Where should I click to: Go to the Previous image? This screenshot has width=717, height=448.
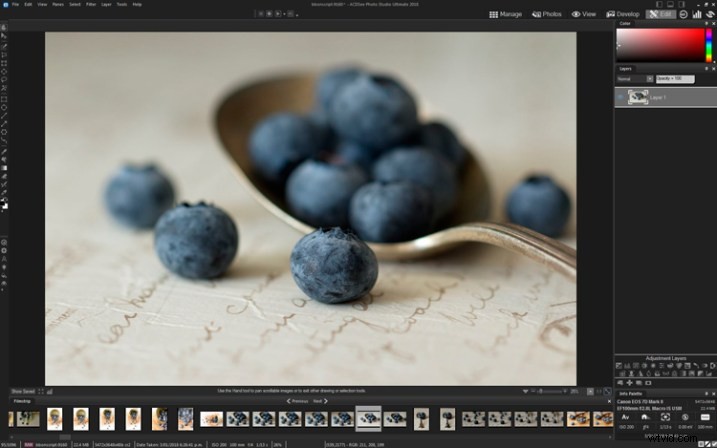tap(297, 401)
